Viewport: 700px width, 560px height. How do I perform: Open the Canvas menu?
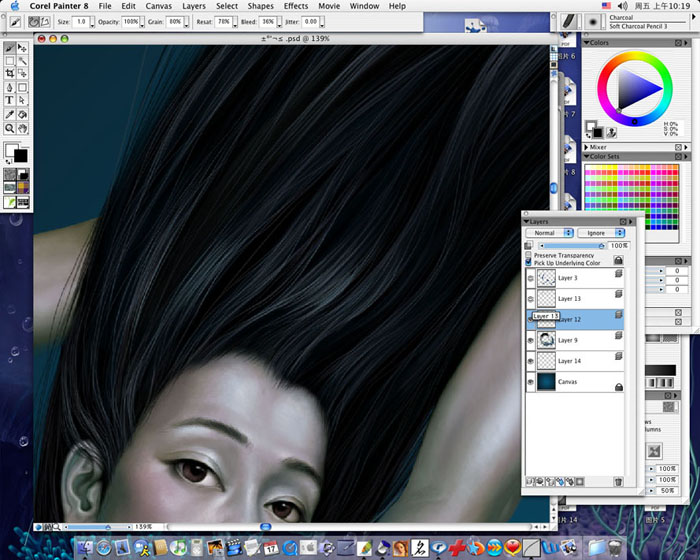pyautogui.click(x=158, y=6)
